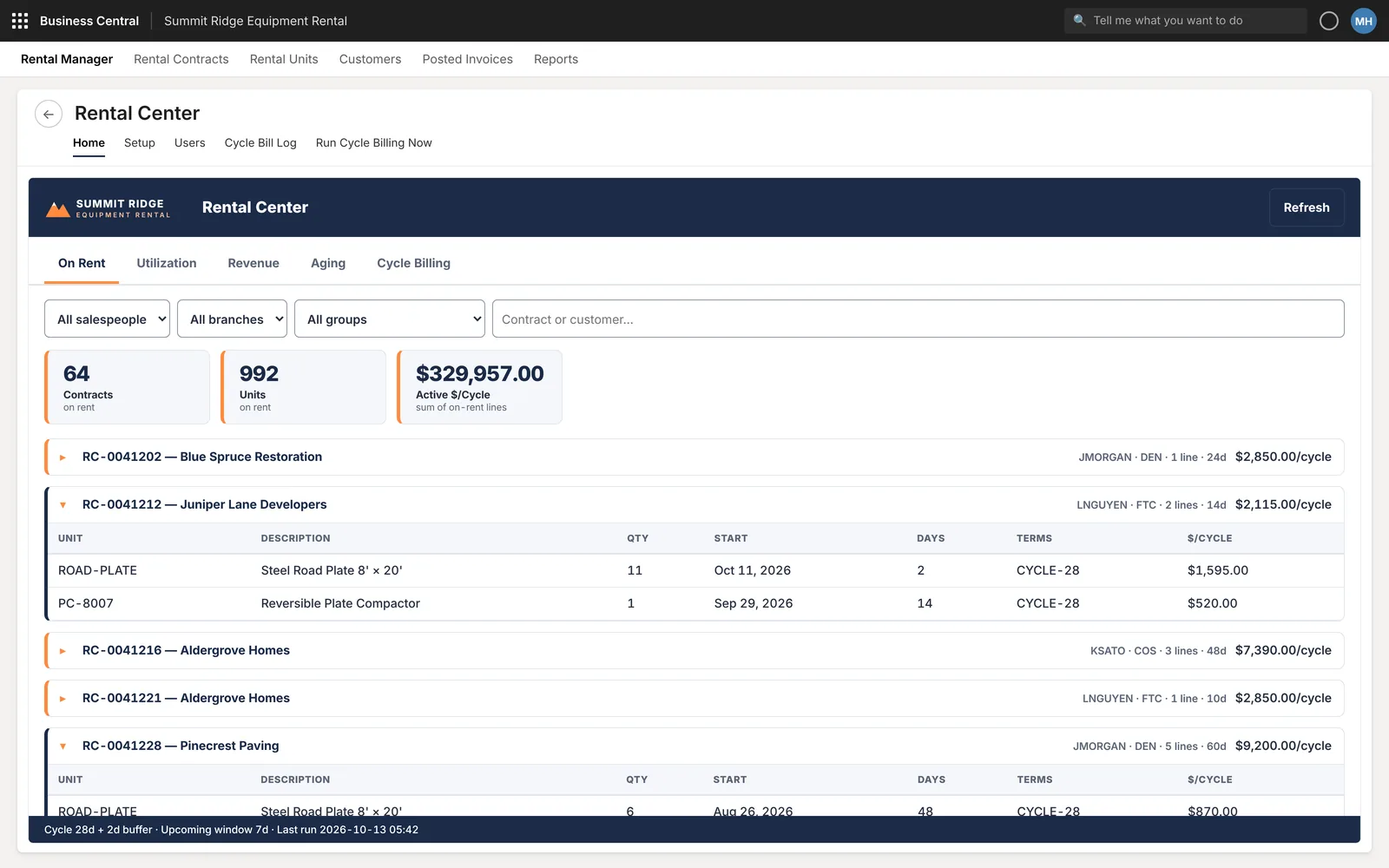Click the search magnifier icon
The height and width of the screenshot is (868, 1389).
(x=1079, y=20)
